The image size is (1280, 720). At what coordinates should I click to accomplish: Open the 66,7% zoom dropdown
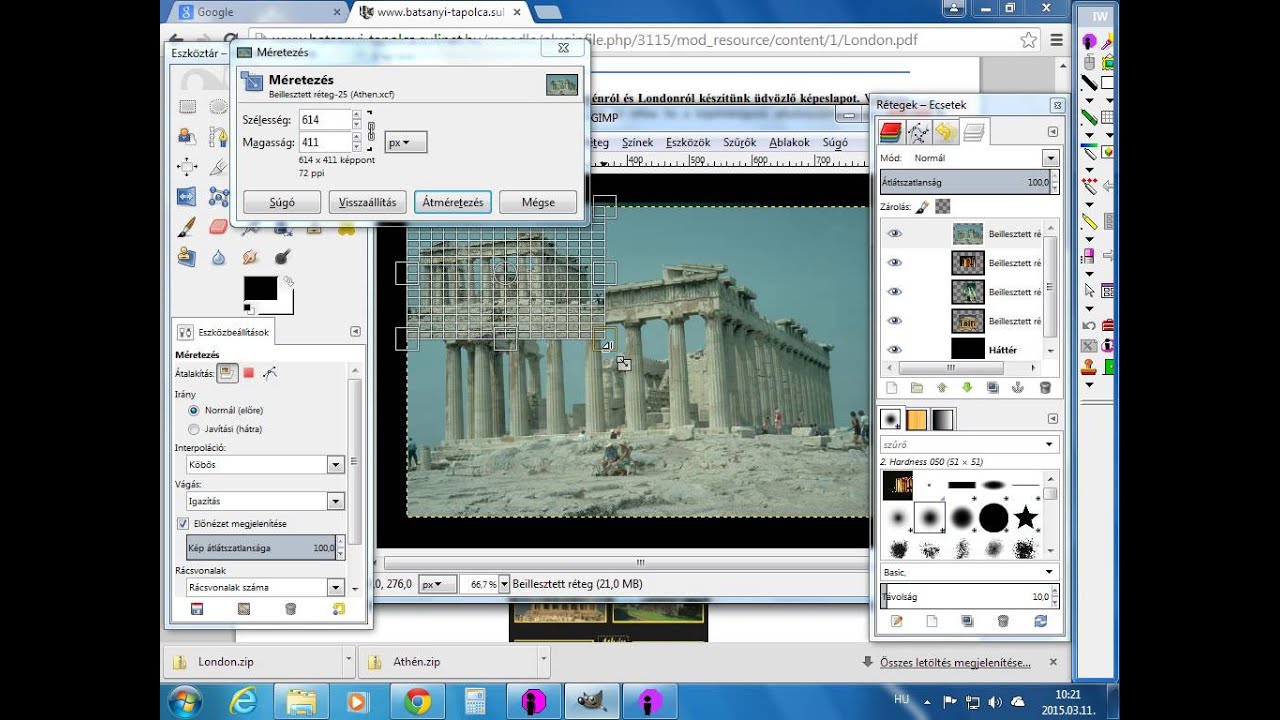pos(504,583)
